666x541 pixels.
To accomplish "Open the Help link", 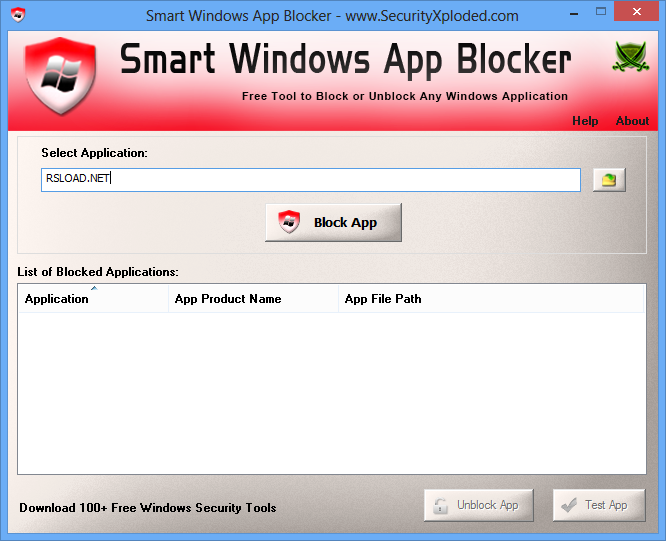I will (585, 121).
